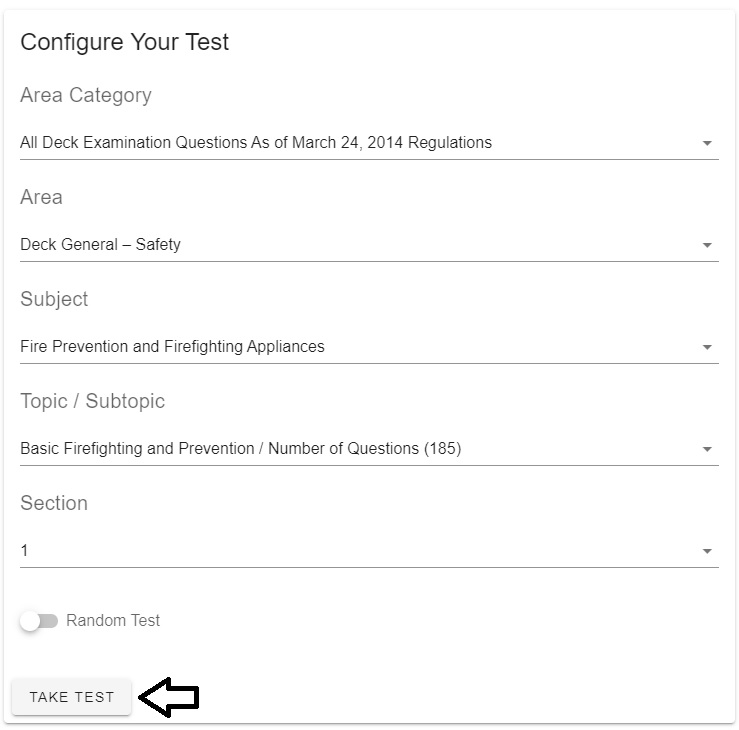The width and height of the screenshot is (739, 730).
Task: Click the black arrow pointing to Take Test
Action: [x=169, y=697]
